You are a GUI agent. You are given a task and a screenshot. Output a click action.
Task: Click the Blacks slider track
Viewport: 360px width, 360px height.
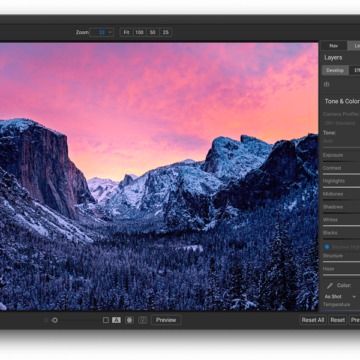341,239
